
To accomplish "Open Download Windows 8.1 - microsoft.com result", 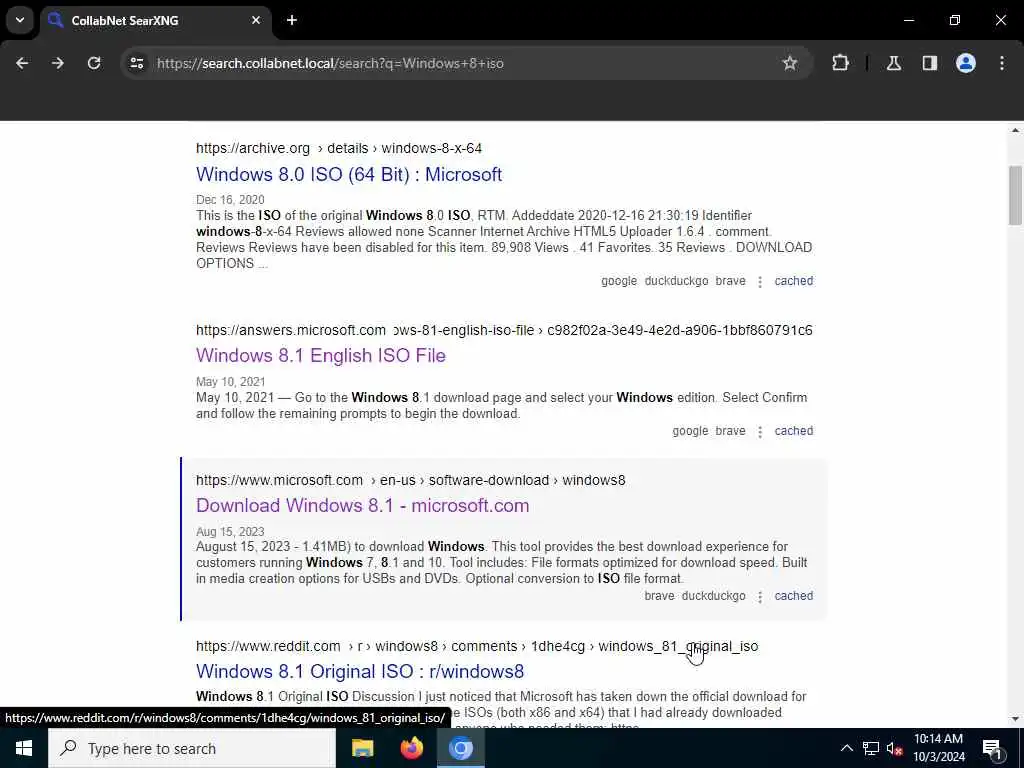I will pyautogui.click(x=362, y=505).
